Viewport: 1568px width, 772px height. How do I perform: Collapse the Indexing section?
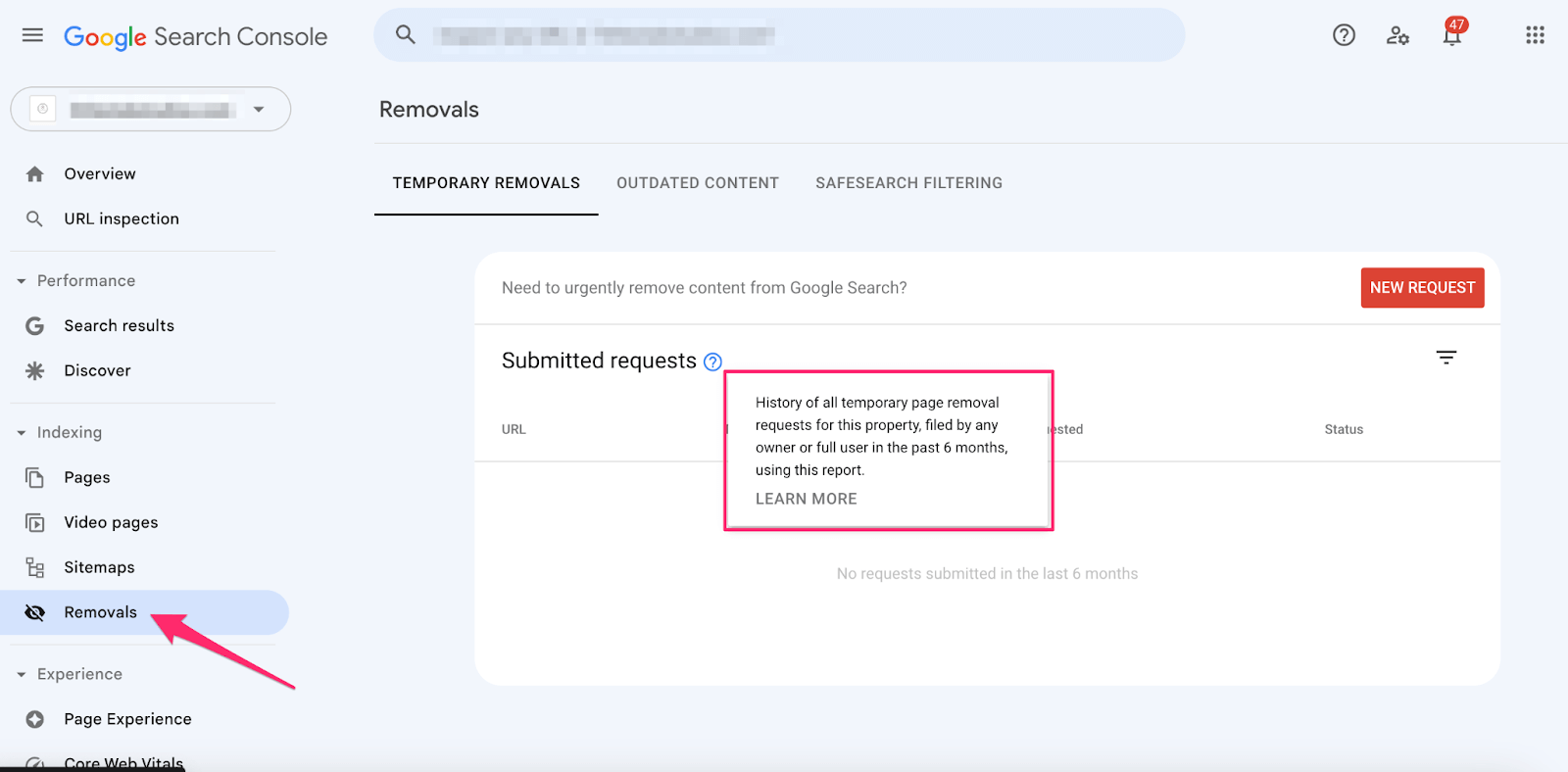tap(22, 433)
